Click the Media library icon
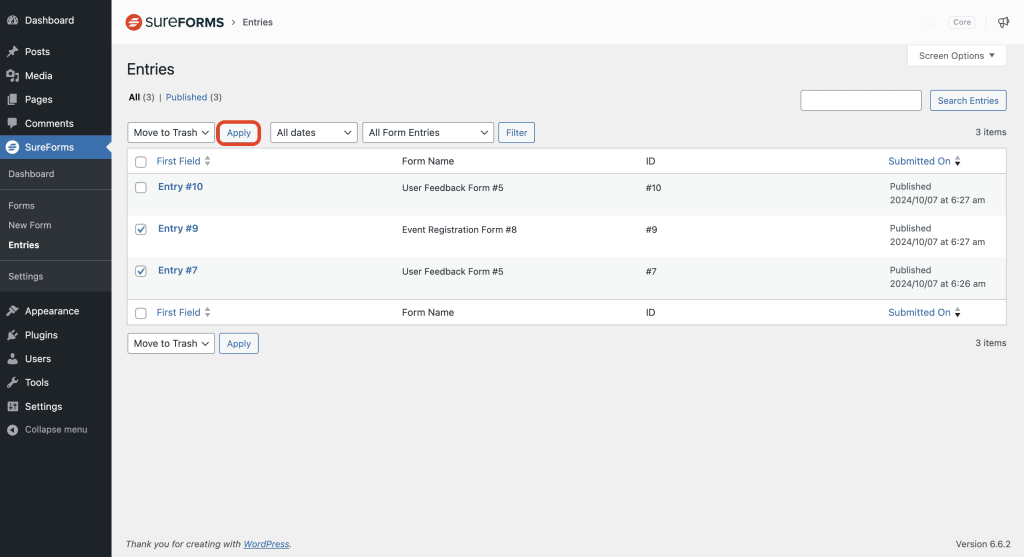 (12, 76)
